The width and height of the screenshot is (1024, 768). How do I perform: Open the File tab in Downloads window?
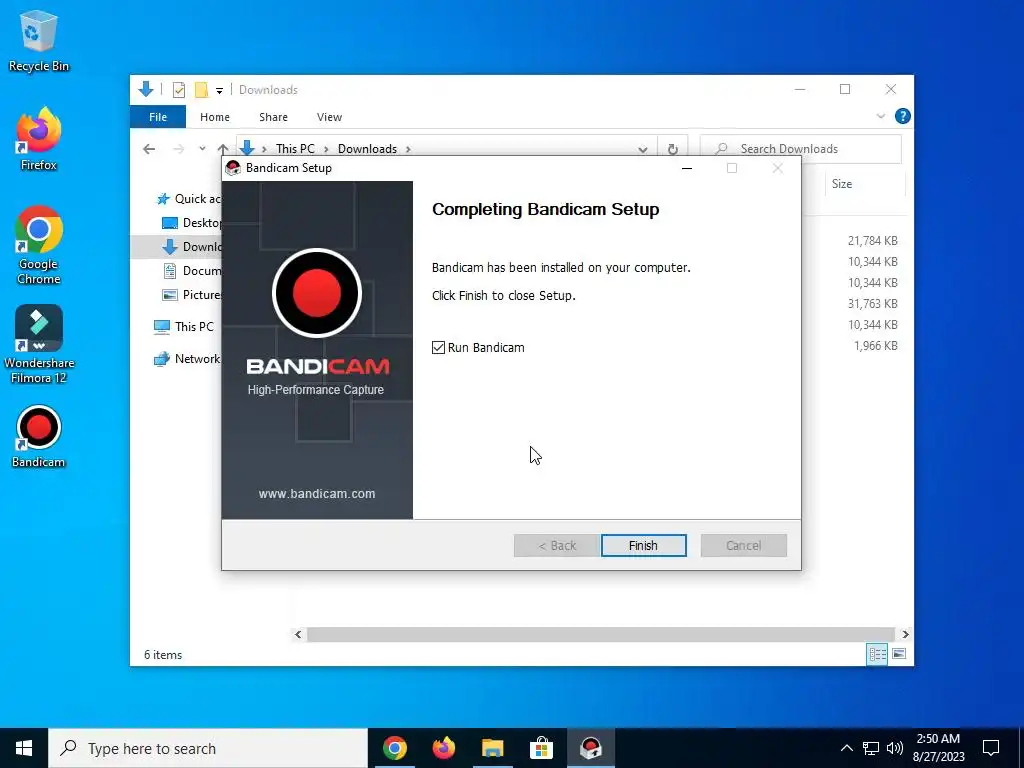pyautogui.click(x=158, y=117)
